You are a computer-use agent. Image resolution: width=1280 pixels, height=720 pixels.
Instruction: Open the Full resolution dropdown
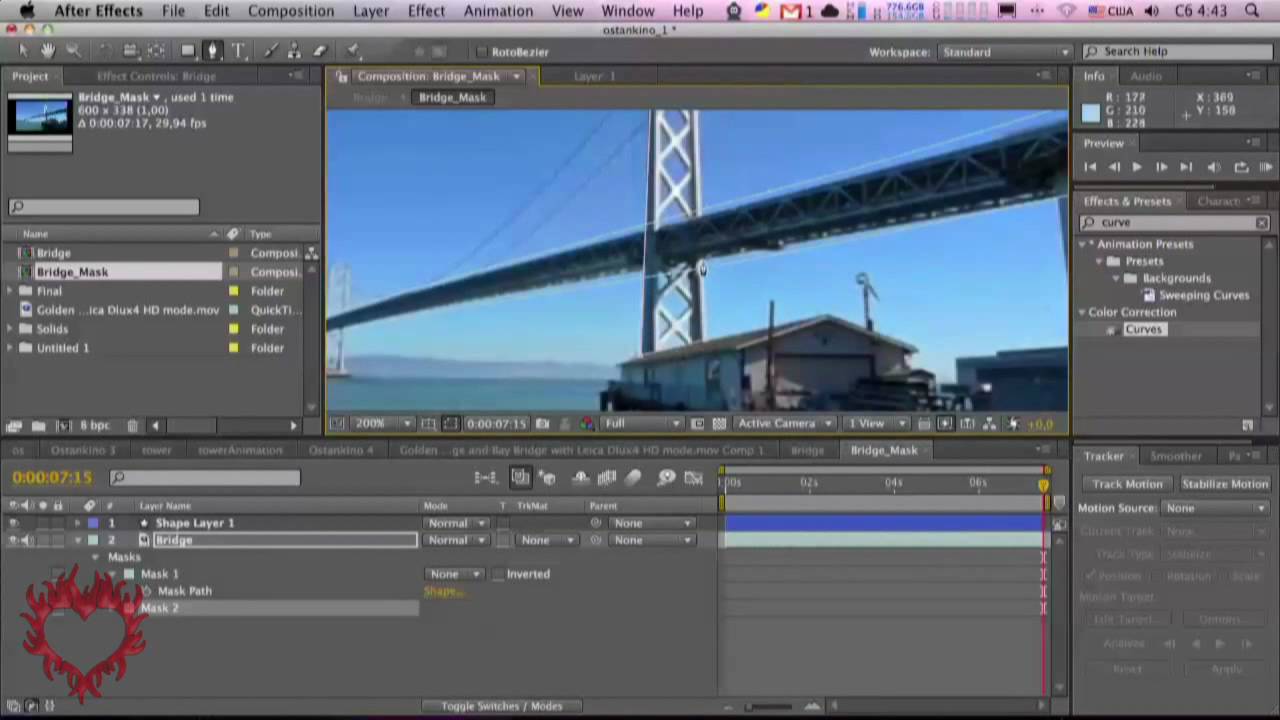[641, 424]
